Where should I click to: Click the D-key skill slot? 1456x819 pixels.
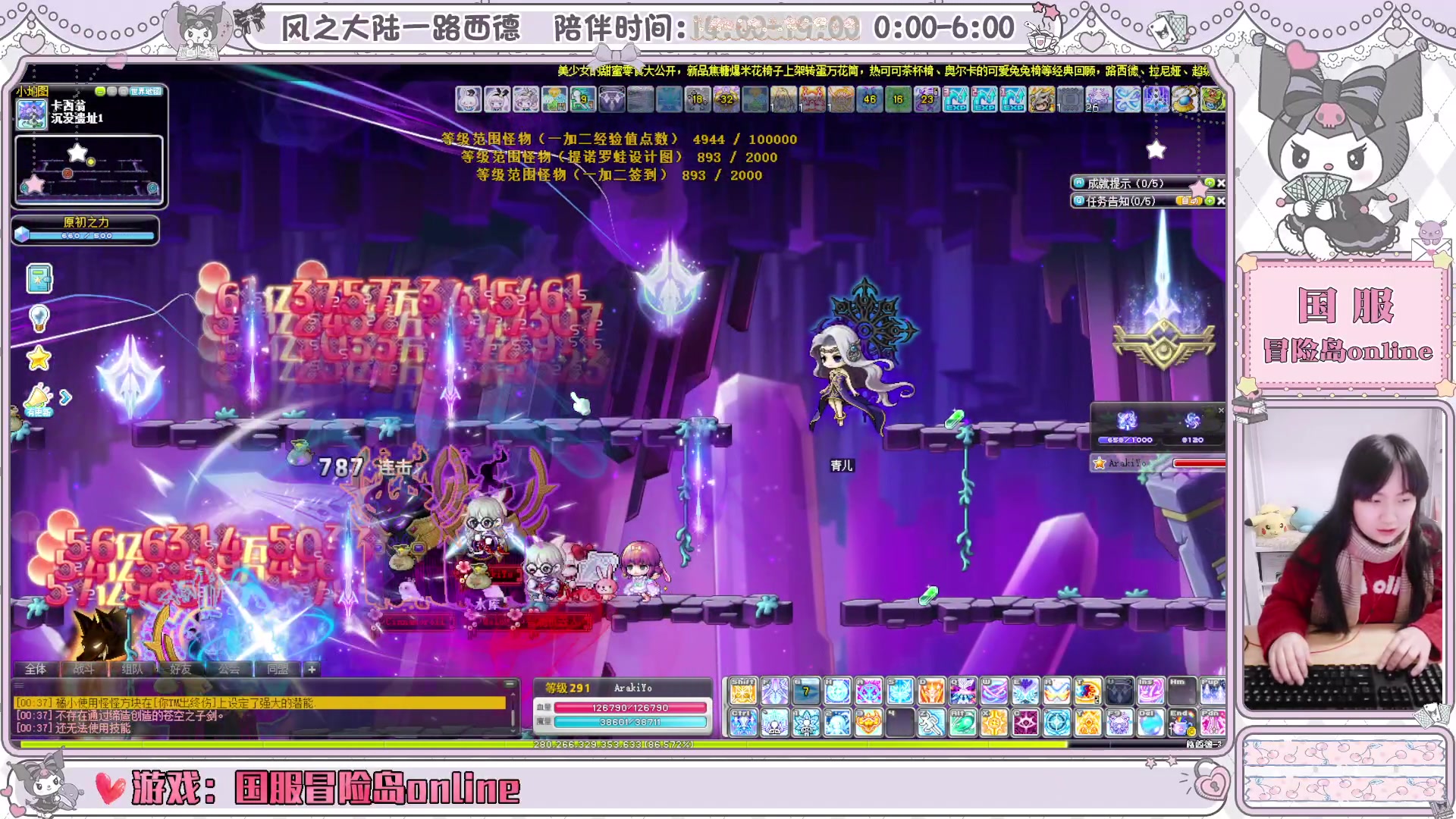(x=930, y=691)
